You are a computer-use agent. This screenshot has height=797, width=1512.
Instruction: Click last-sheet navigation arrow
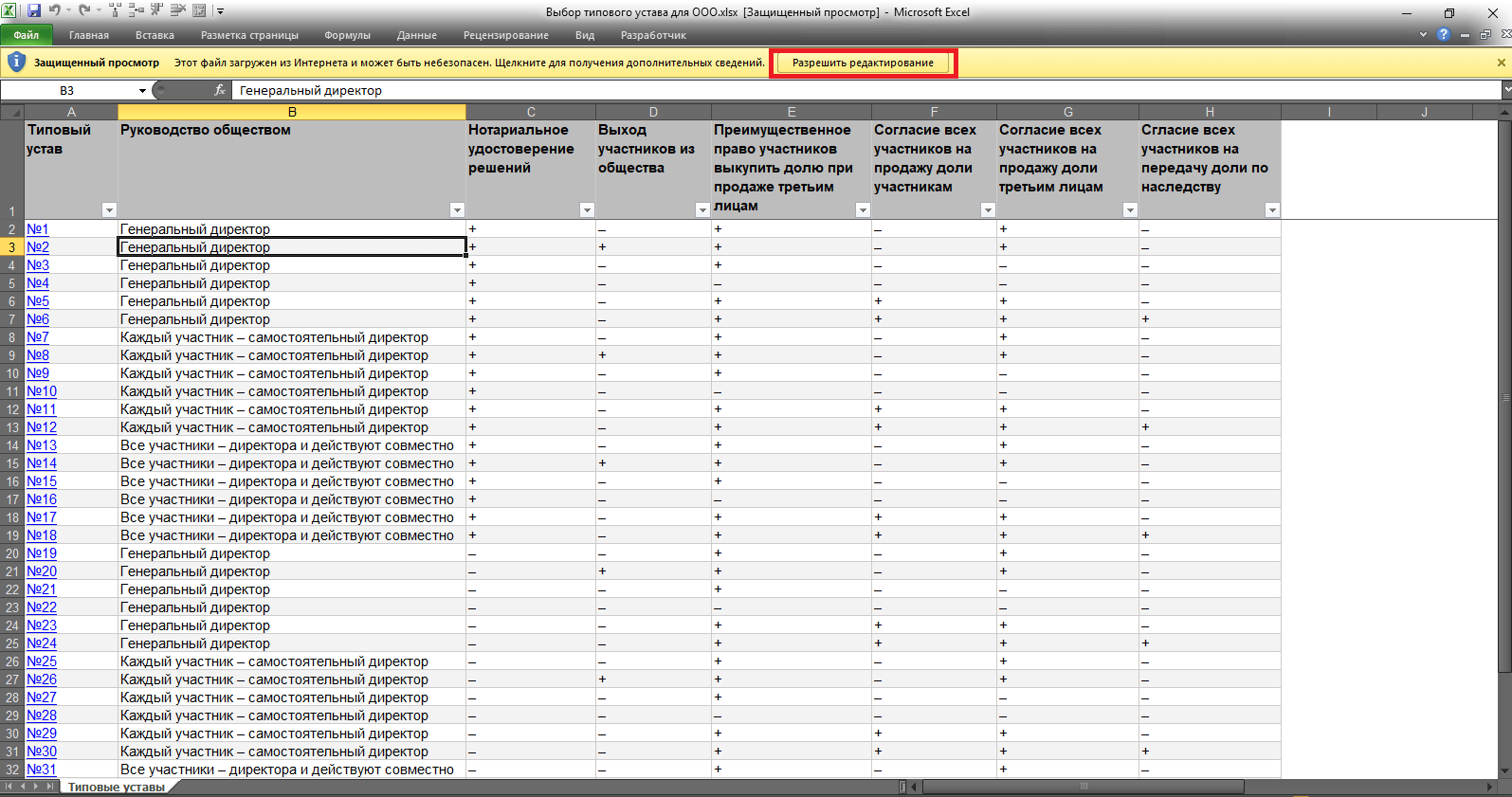click(50, 787)
